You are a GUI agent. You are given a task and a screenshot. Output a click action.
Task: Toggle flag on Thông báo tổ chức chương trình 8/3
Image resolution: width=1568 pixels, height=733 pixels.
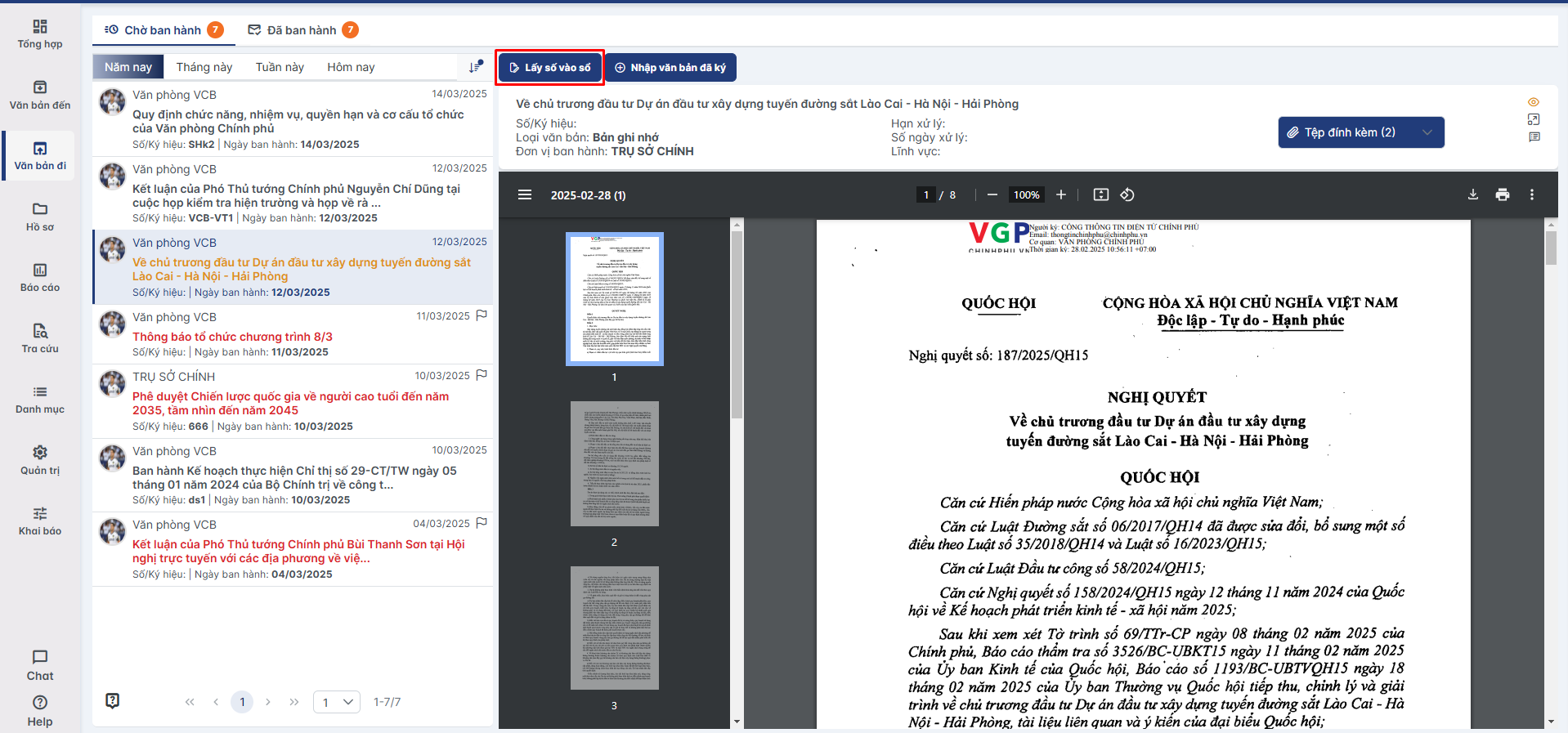tap(482, 315)
